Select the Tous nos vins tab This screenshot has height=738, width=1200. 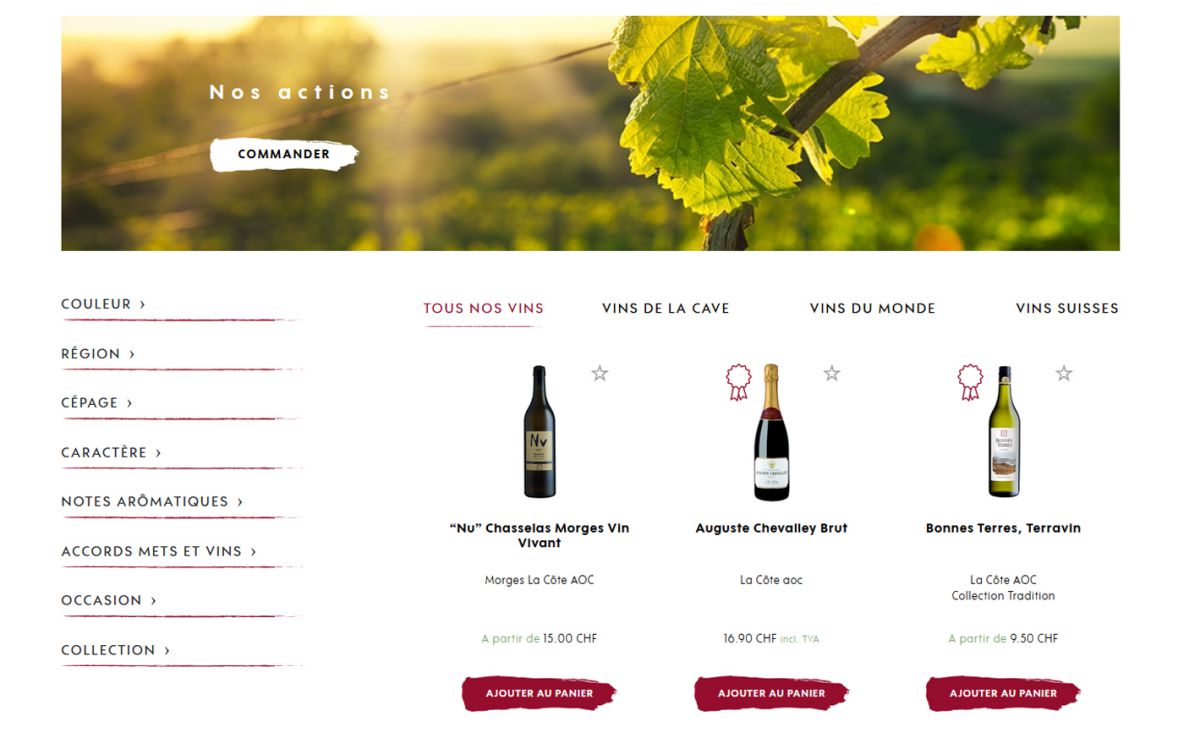tap(483, 308)
